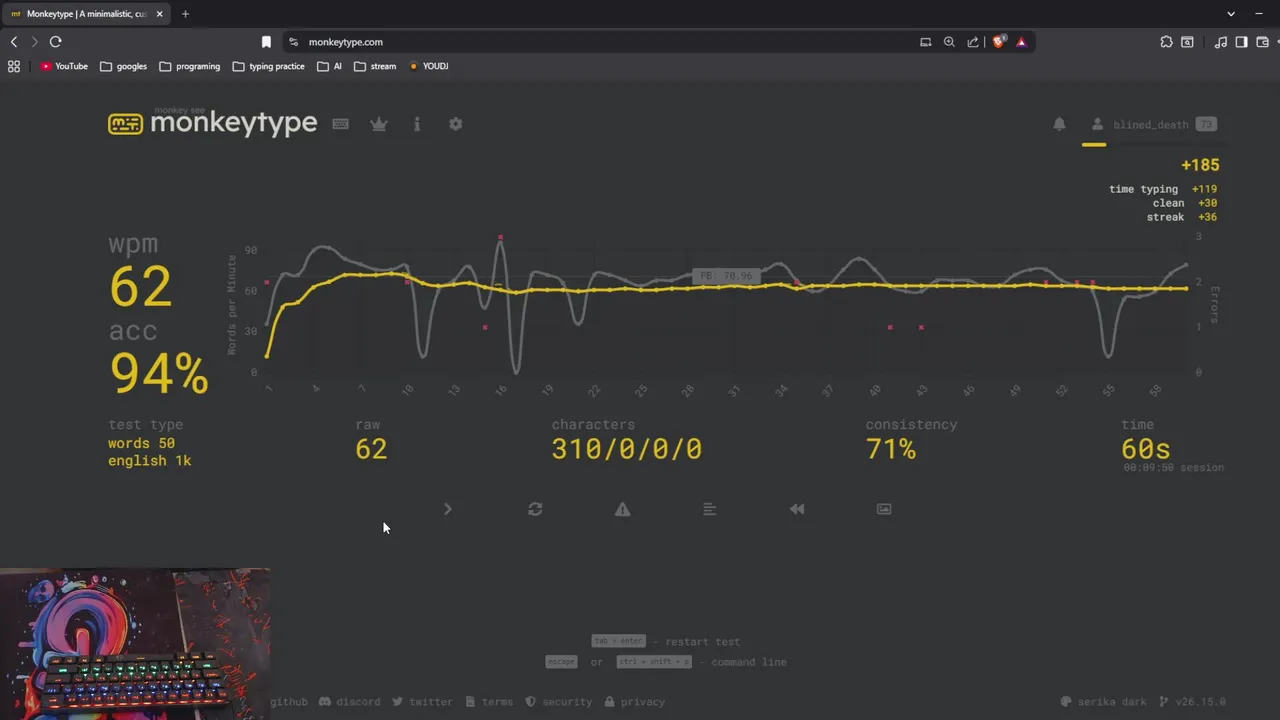Open version v26.15.0 changelog
This screenshot has width=1280, height=720.
click(x=1192, y=702)
